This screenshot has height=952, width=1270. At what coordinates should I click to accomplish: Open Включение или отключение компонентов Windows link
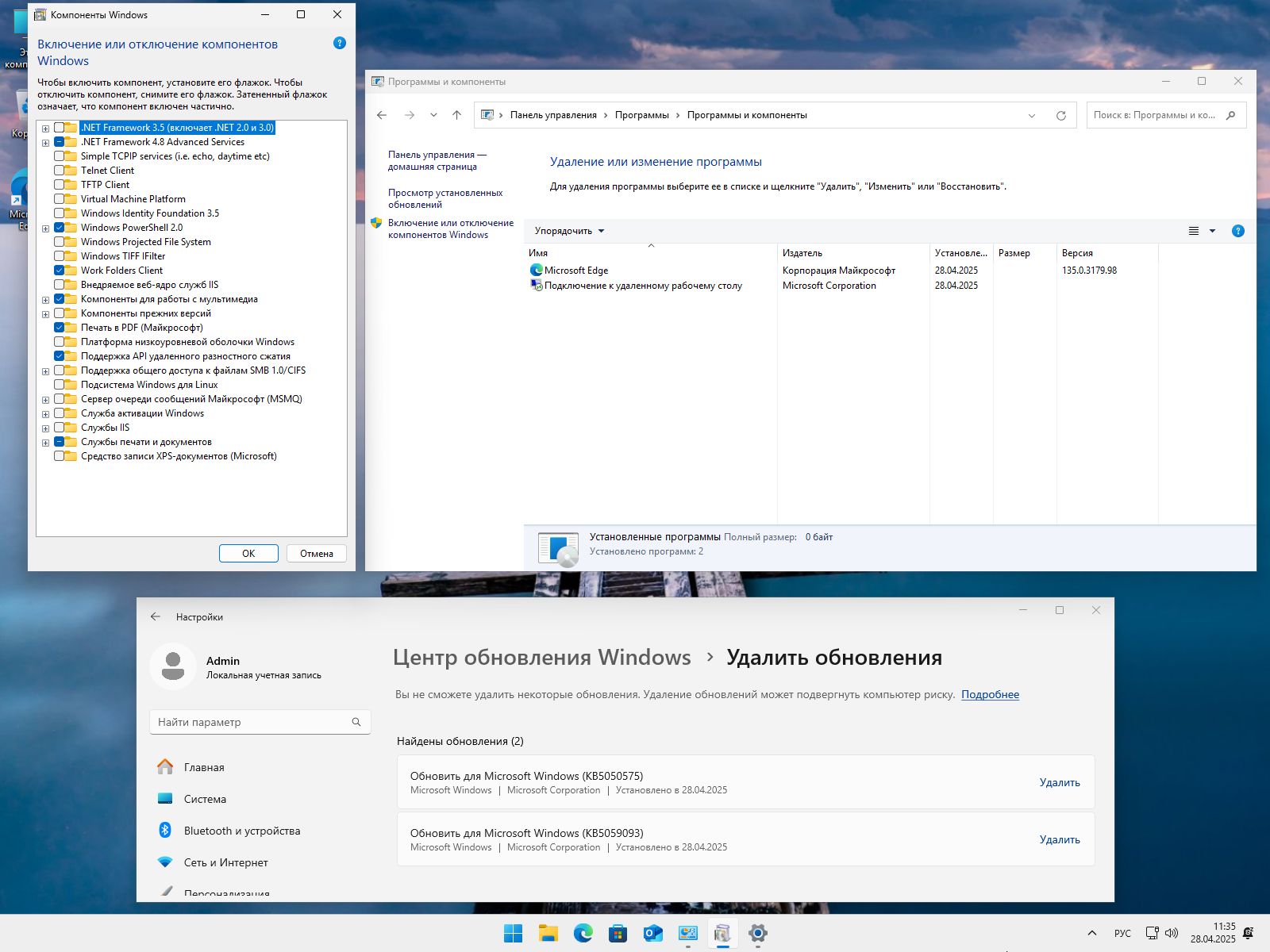450,228
